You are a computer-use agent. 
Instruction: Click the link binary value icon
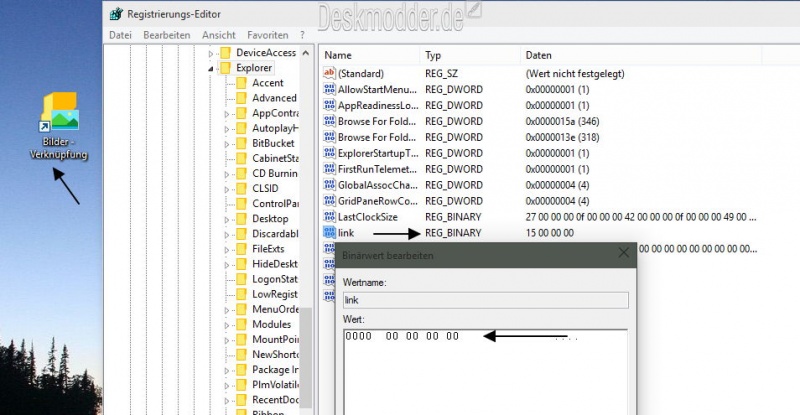point(329,233)
